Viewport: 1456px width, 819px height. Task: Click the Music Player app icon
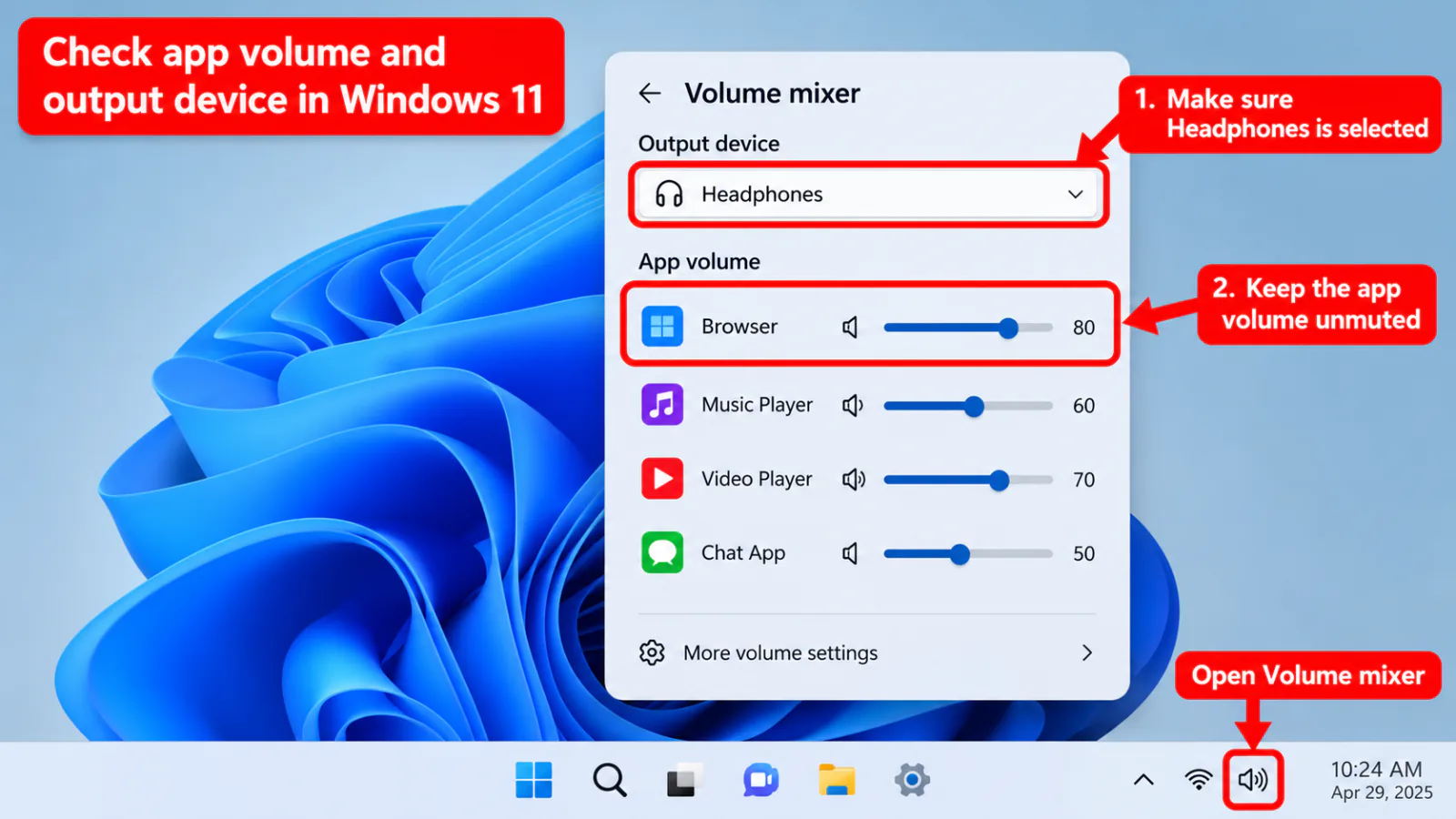[x=662, y=405]
